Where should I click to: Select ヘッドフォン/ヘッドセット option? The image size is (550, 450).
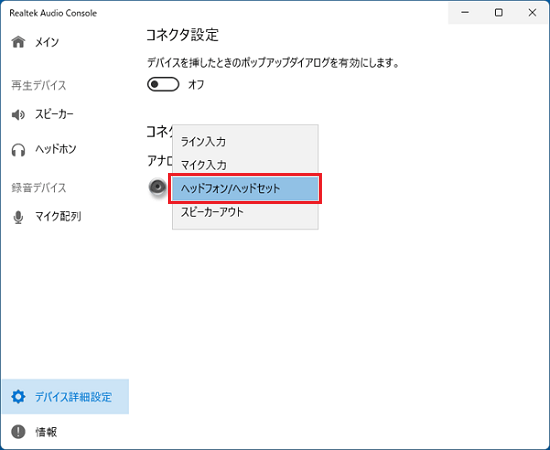tap(245, 188)
